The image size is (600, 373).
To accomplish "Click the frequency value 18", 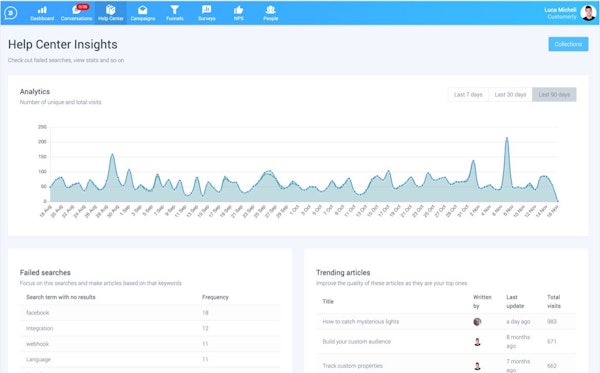I will click(x=205, y=313).
